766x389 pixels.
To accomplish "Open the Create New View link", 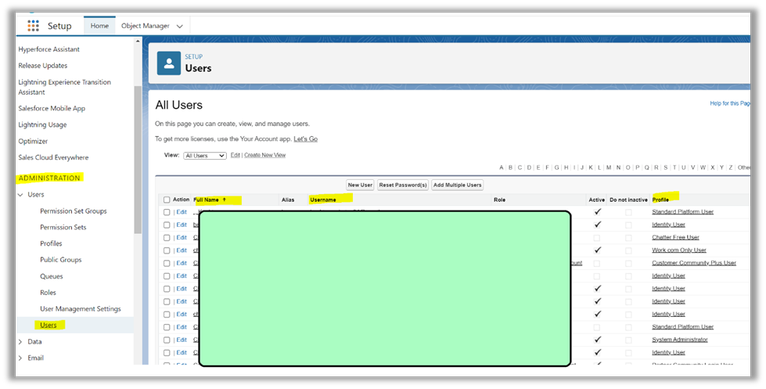I will pos(265,155).
